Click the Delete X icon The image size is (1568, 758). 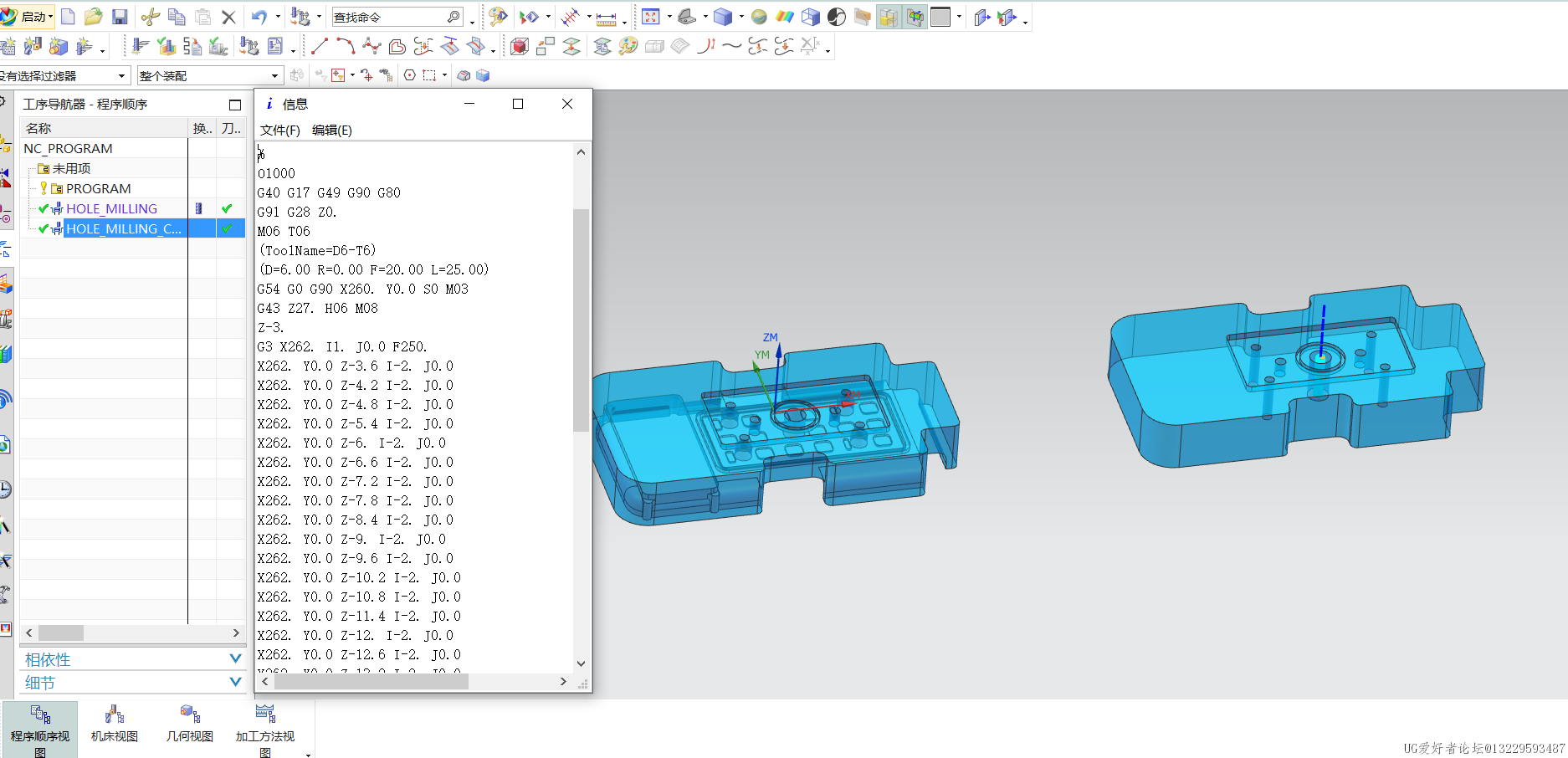click(228, 17)
